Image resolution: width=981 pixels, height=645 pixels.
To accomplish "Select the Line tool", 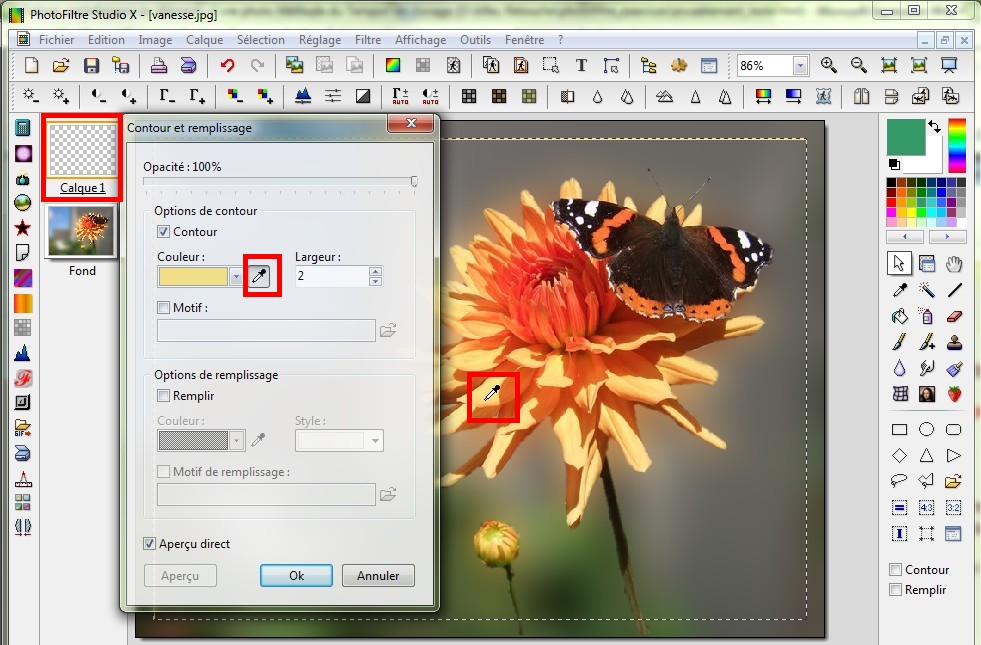I will pos(954,290).
